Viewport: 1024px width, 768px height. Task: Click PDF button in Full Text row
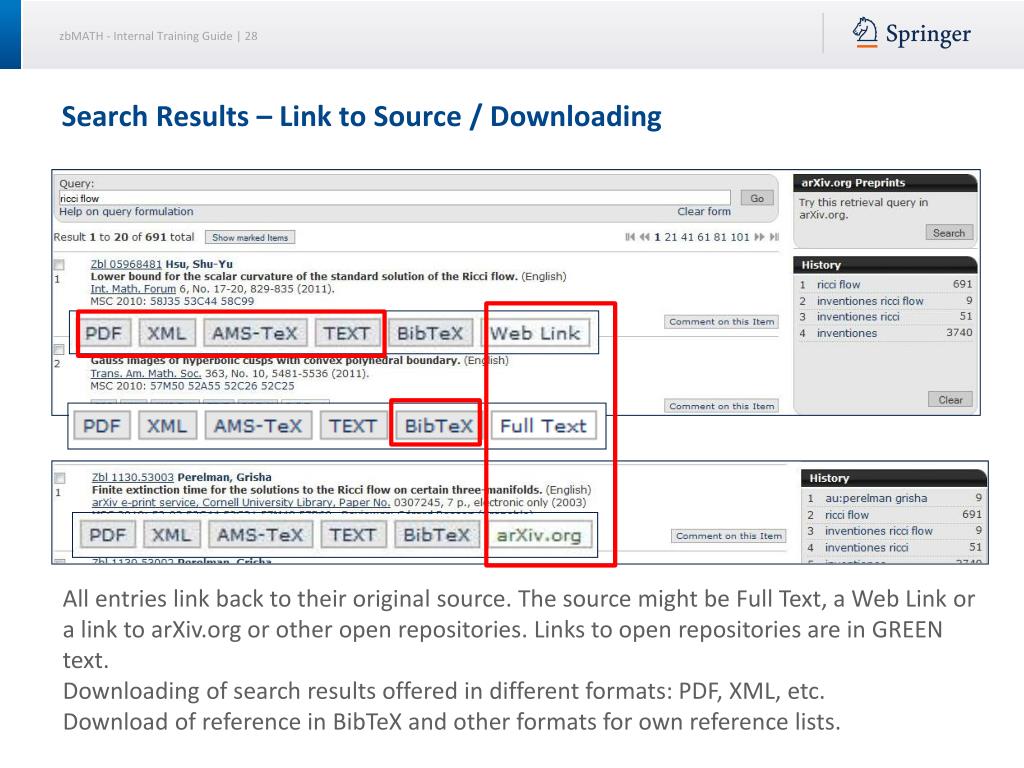tap(102, 426)
